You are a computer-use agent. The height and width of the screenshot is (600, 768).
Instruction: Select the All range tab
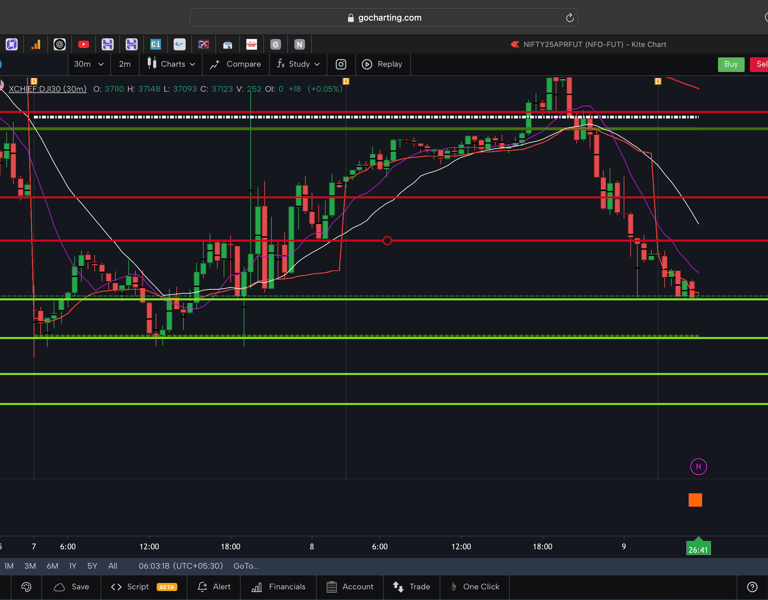[113, 566]
